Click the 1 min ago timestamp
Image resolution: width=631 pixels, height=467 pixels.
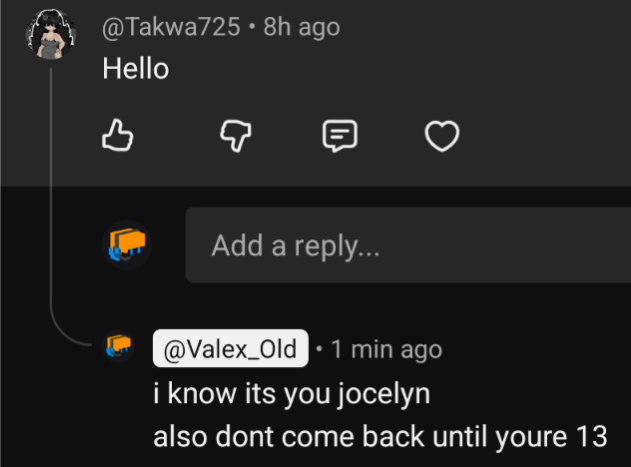[386, 349]
